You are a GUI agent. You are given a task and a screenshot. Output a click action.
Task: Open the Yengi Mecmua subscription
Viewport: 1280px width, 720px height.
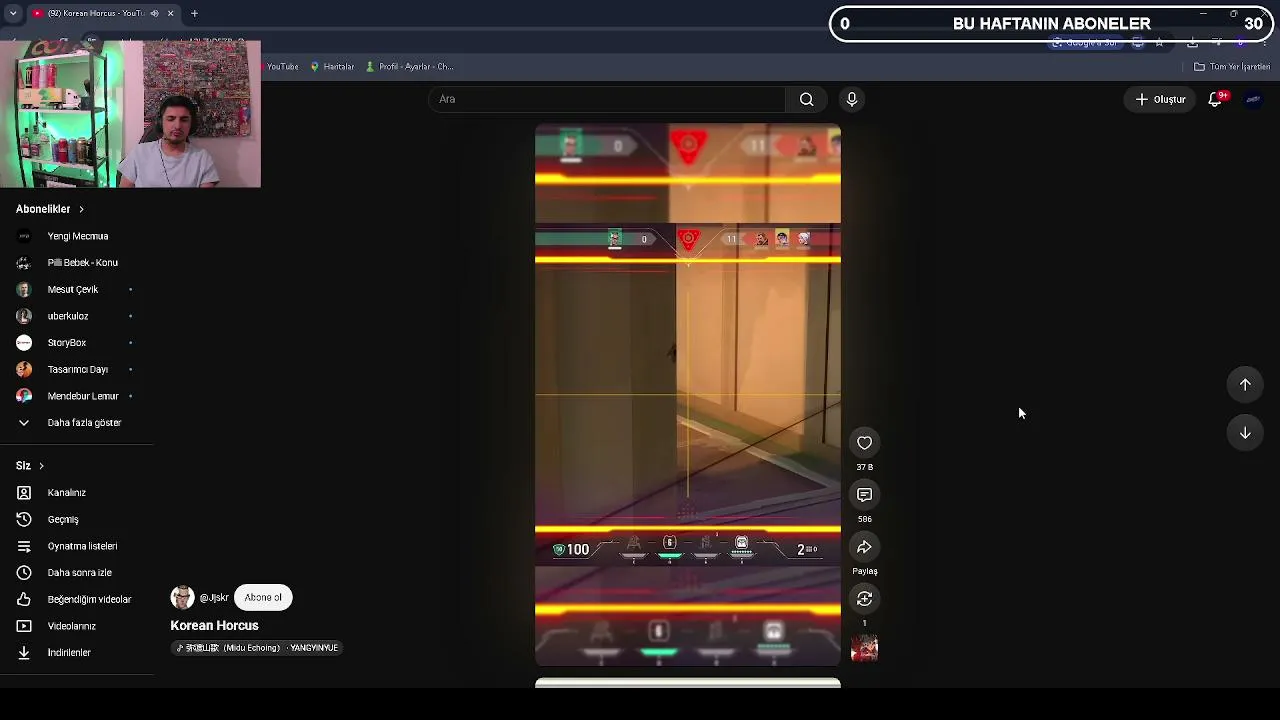click(x=77, y=236)
